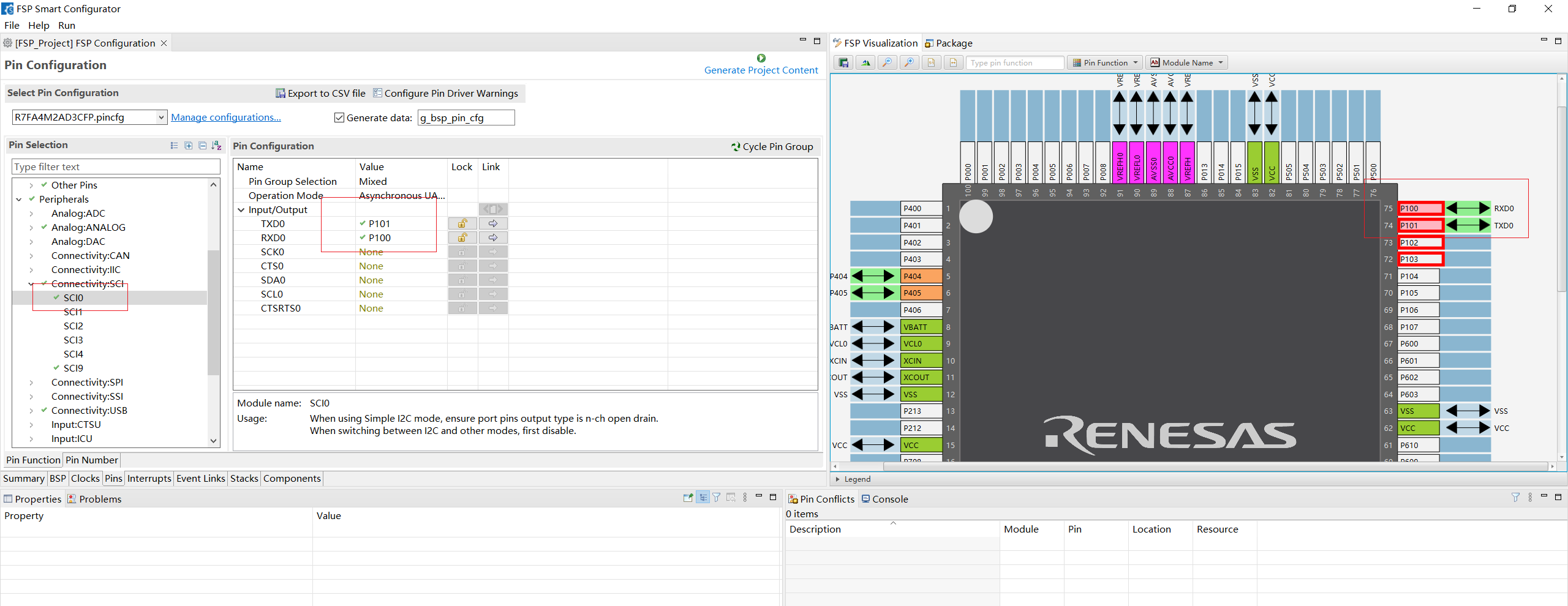Reset package view to 1:1 scale
The width and height of the screenshot is (1568, 606).
[932, 62]
